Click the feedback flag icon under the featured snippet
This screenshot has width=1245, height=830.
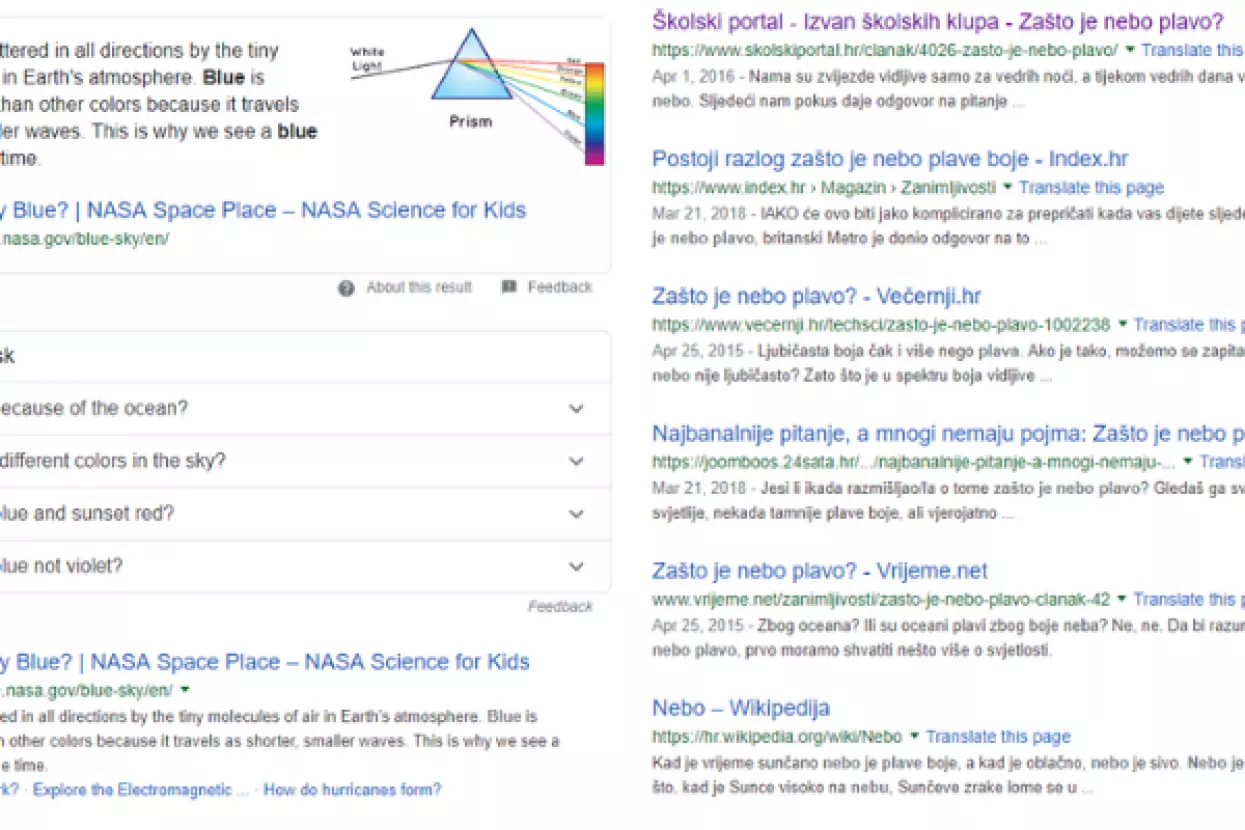coord(509,287)
